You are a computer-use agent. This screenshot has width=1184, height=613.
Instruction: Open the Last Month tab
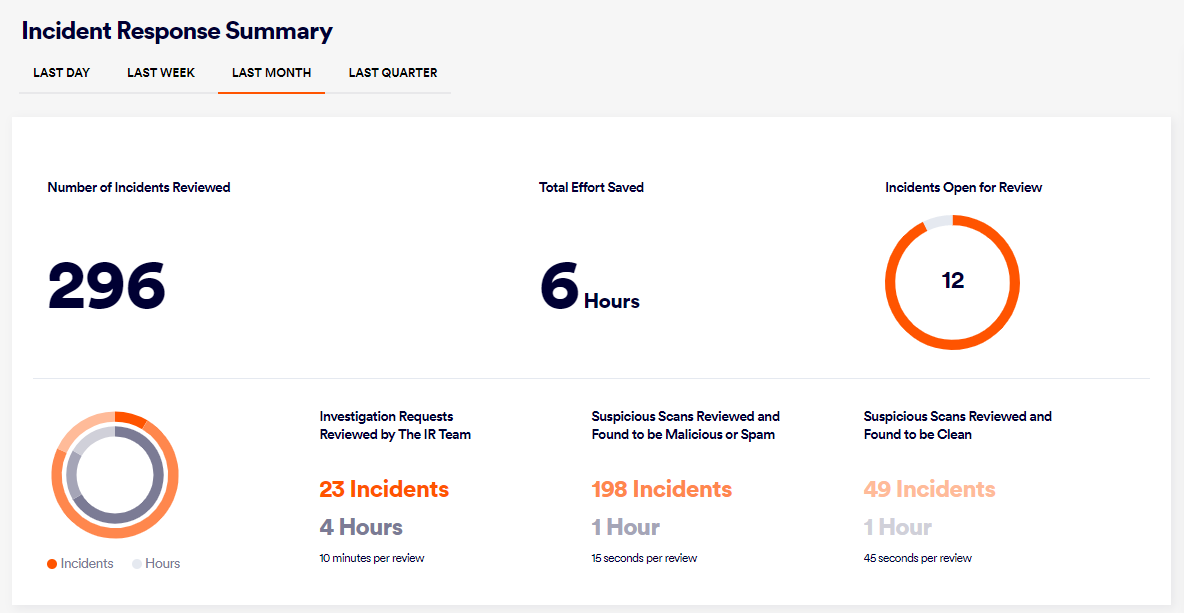click(x=271, y=73)
